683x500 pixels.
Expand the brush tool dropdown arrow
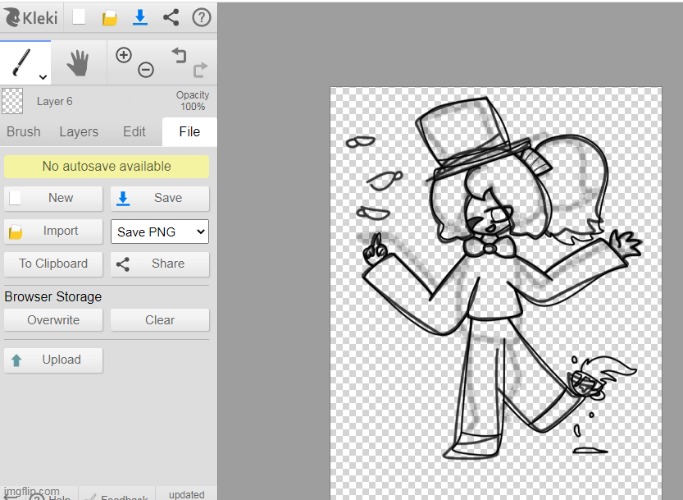[x=43, y=77]
